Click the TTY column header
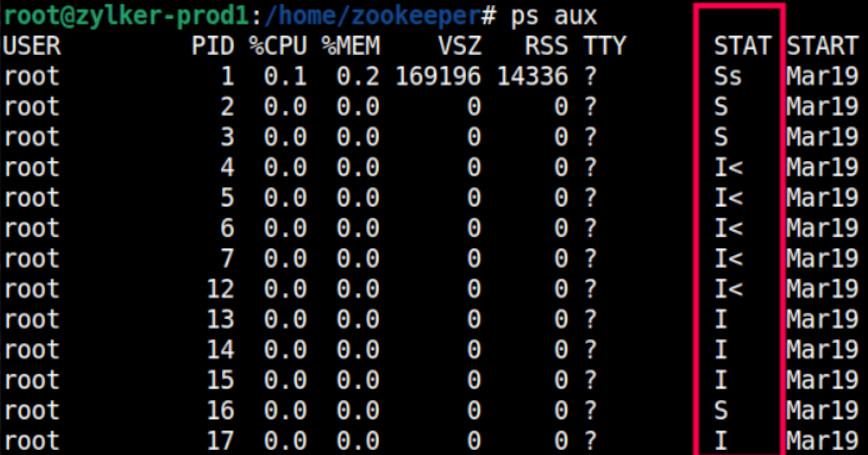The width and height of the screenshot is (868, 455). [x=603, y=46]
